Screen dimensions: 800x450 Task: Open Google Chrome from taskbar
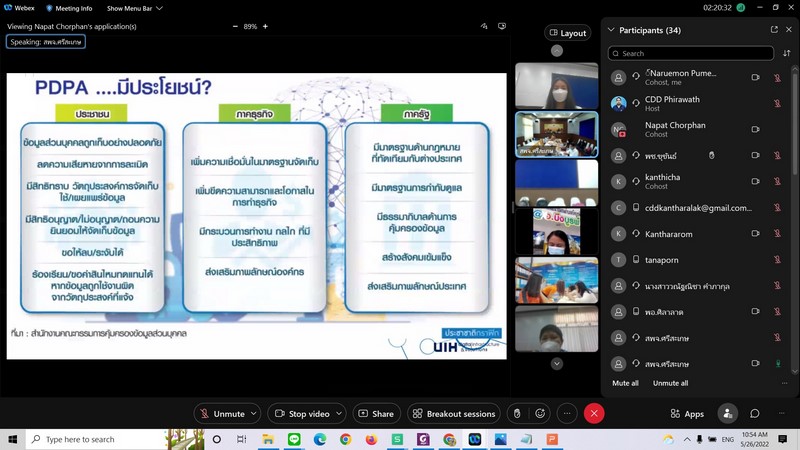345,439
